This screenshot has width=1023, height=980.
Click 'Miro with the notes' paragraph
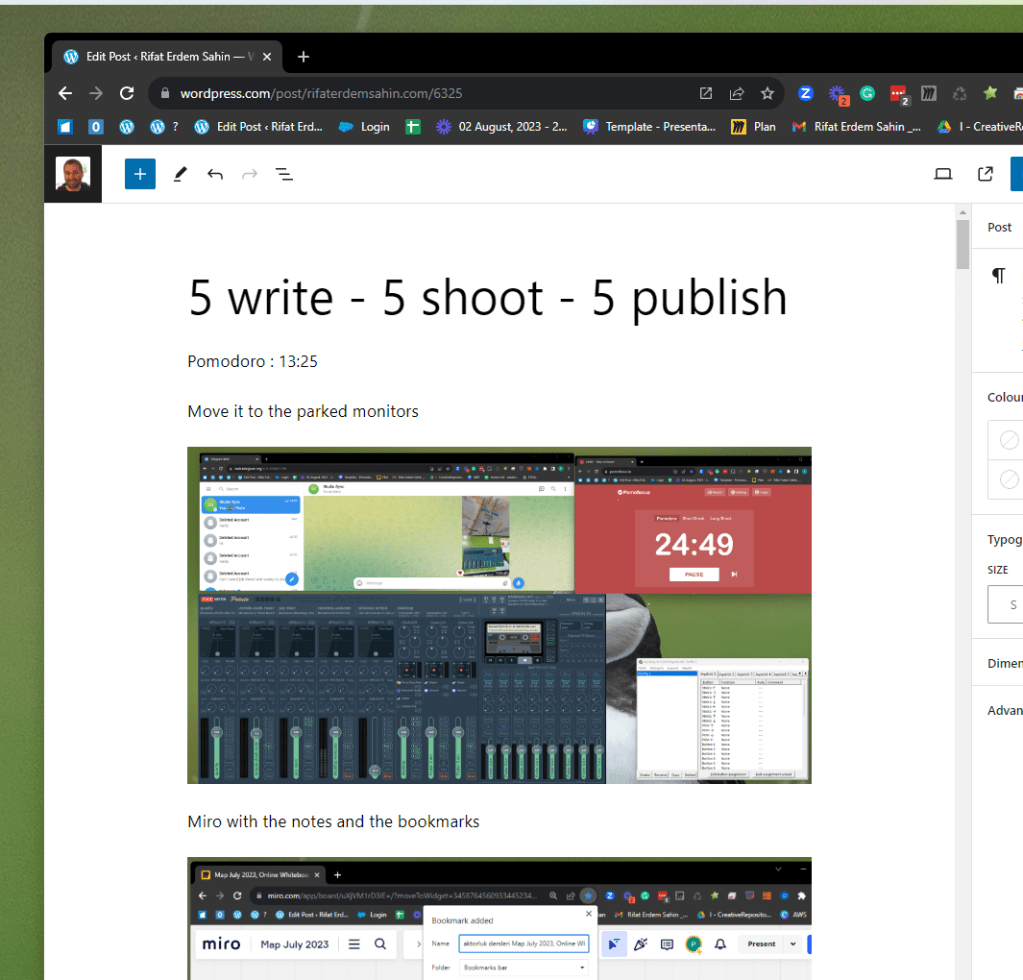(333, 821)
